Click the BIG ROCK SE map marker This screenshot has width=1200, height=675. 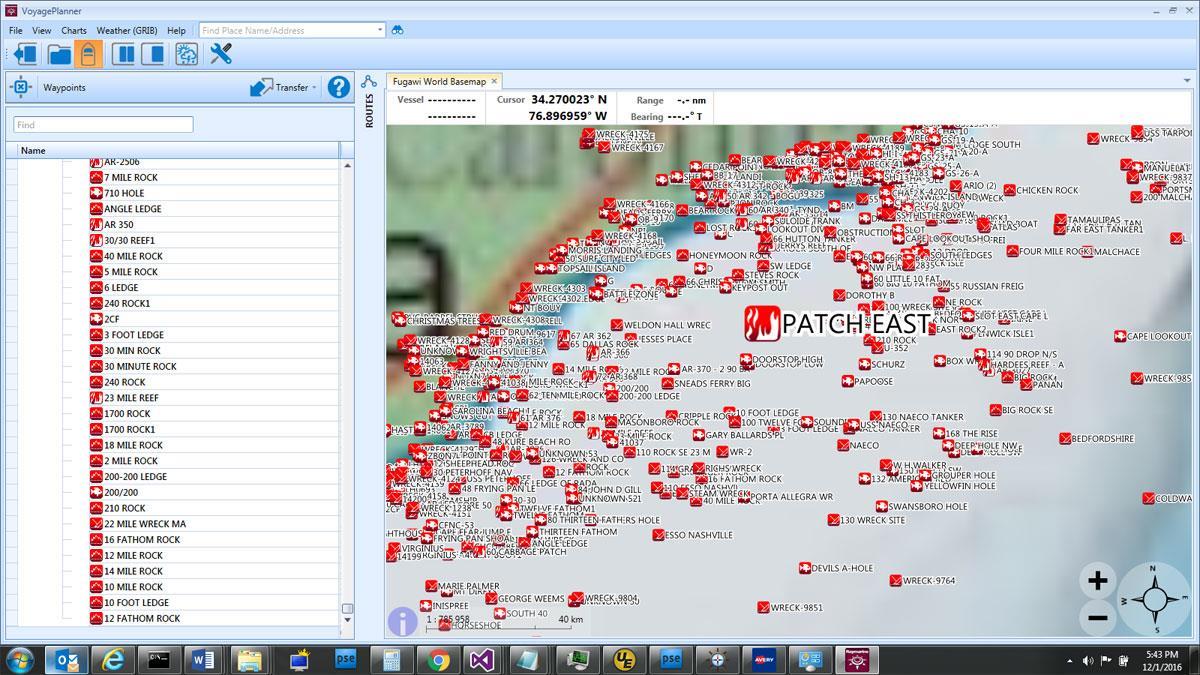995,409
